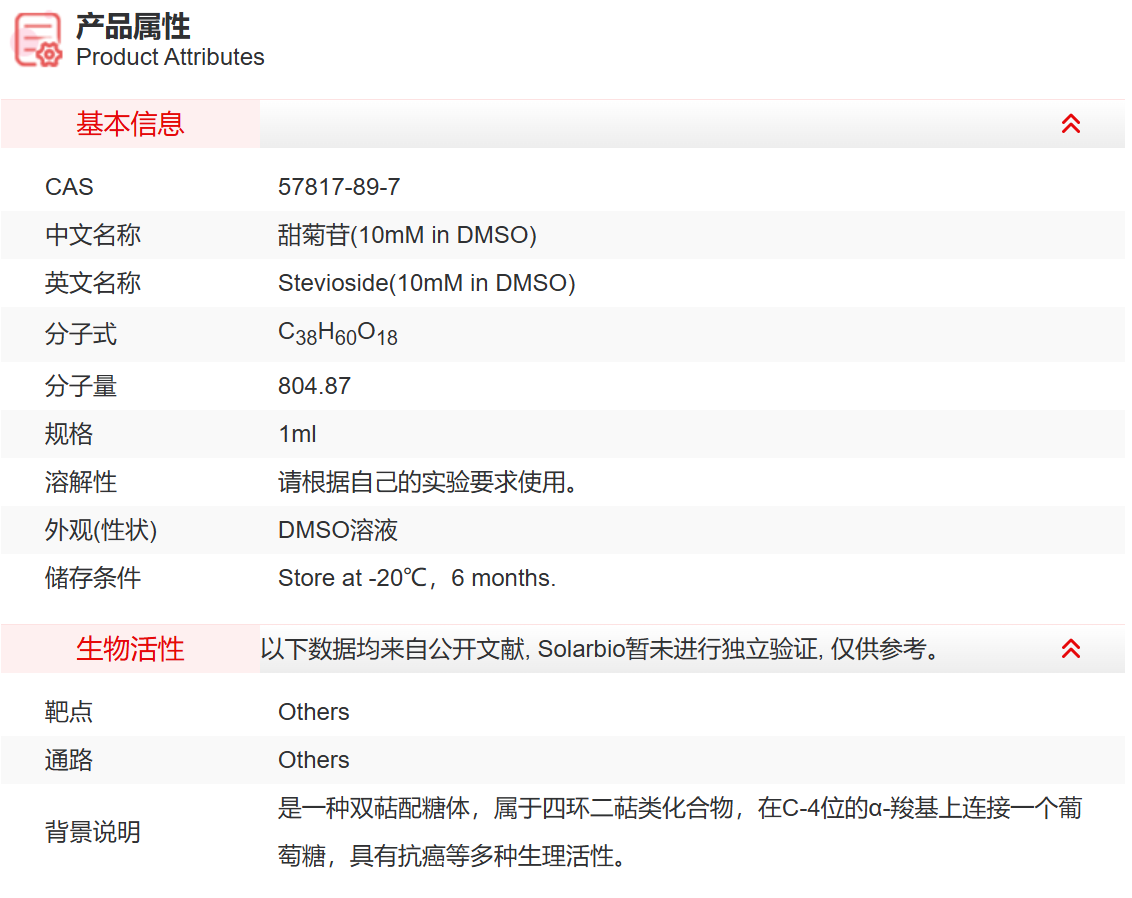Viewport: 1132px width, 898px height.
Task: Collapse the 基本信息 section chevron
Action: (x=1071, y=123)
